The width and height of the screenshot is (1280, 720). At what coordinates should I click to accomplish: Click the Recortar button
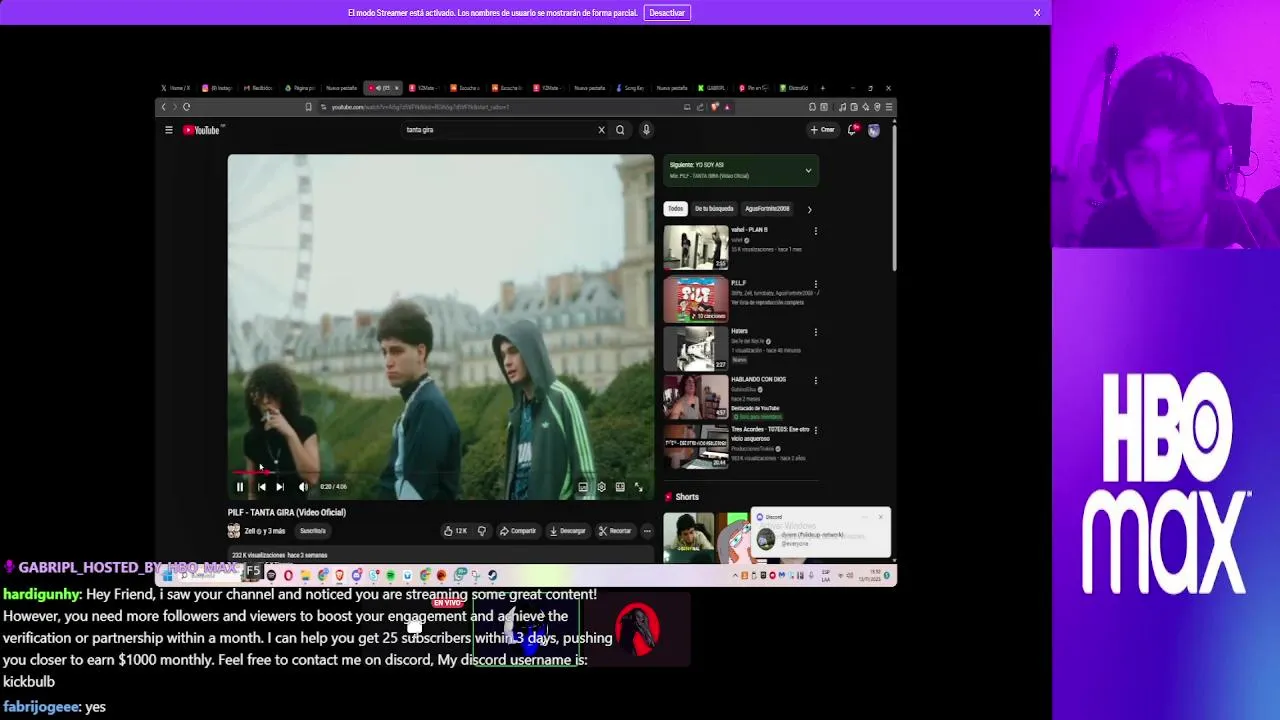tap(615, 531)
